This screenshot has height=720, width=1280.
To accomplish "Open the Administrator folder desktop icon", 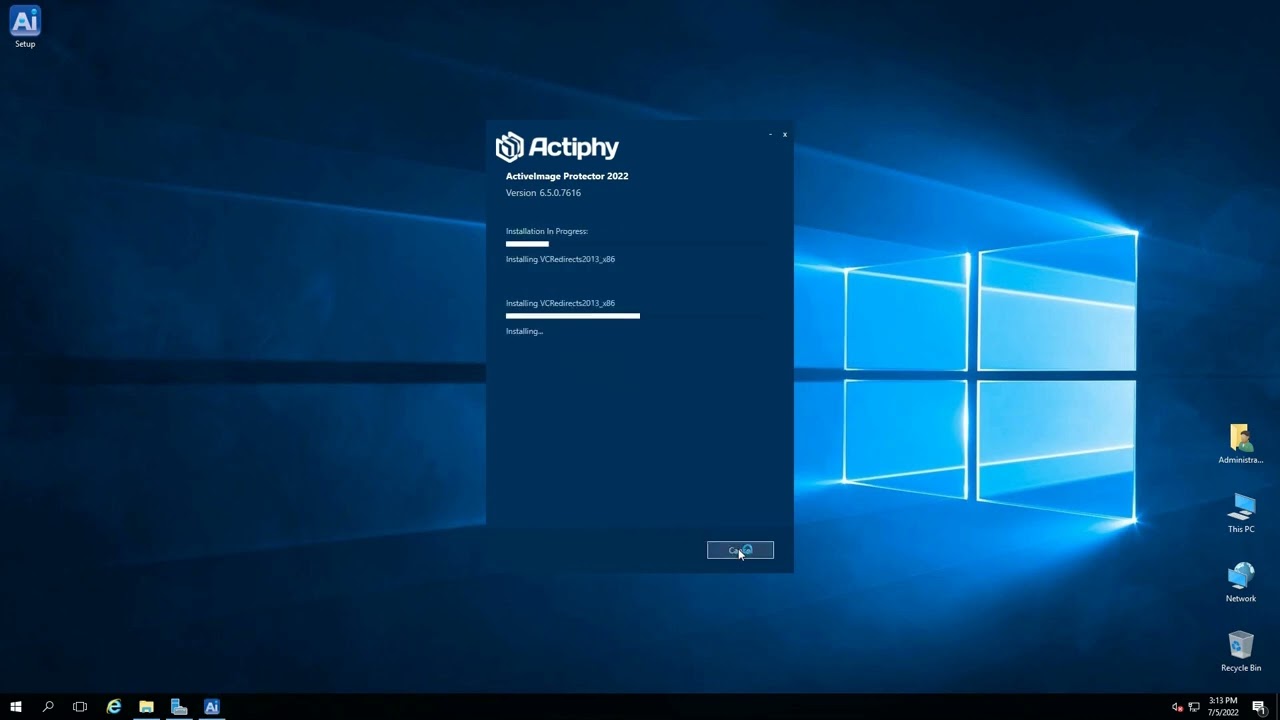I will (x=1240, y=444).
